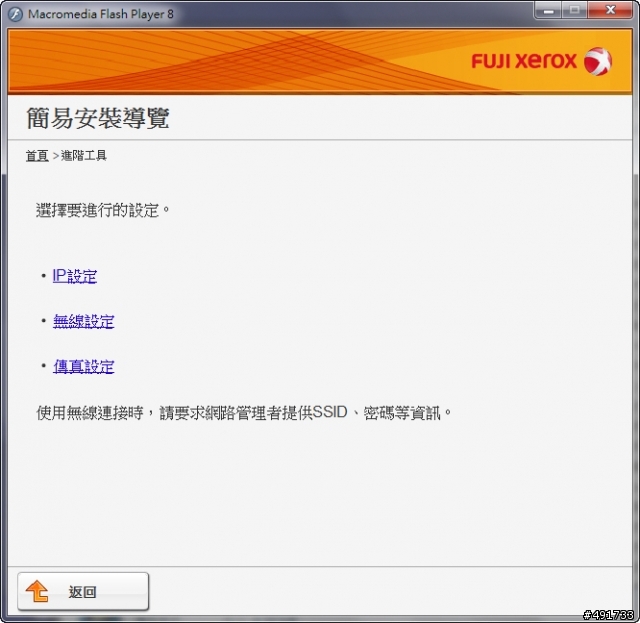
Task: Click the Macromedia Flash Player 8 title
Action: tap(101, 14)
